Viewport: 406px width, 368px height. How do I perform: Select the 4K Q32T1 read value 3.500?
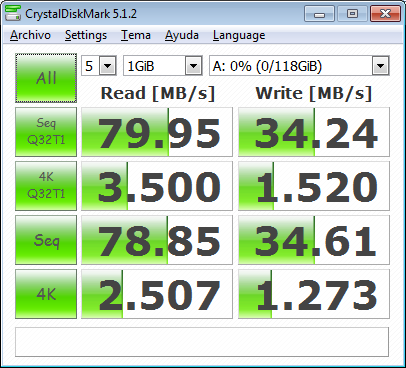tap(157, 186)
